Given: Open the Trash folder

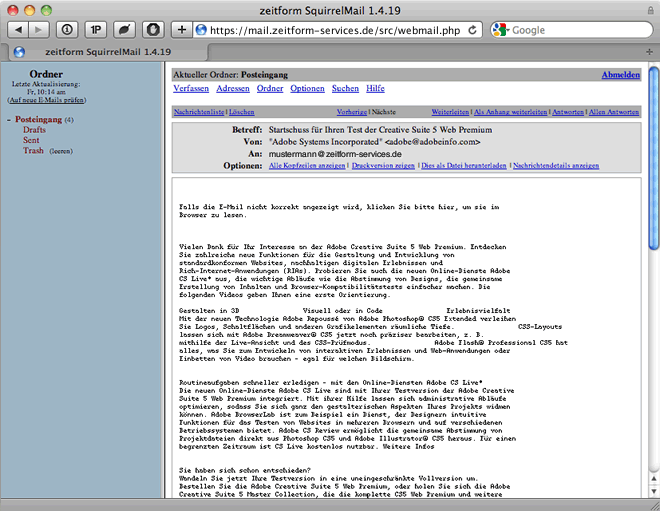Looking at the screenshot, I should [x=33, y=151].
